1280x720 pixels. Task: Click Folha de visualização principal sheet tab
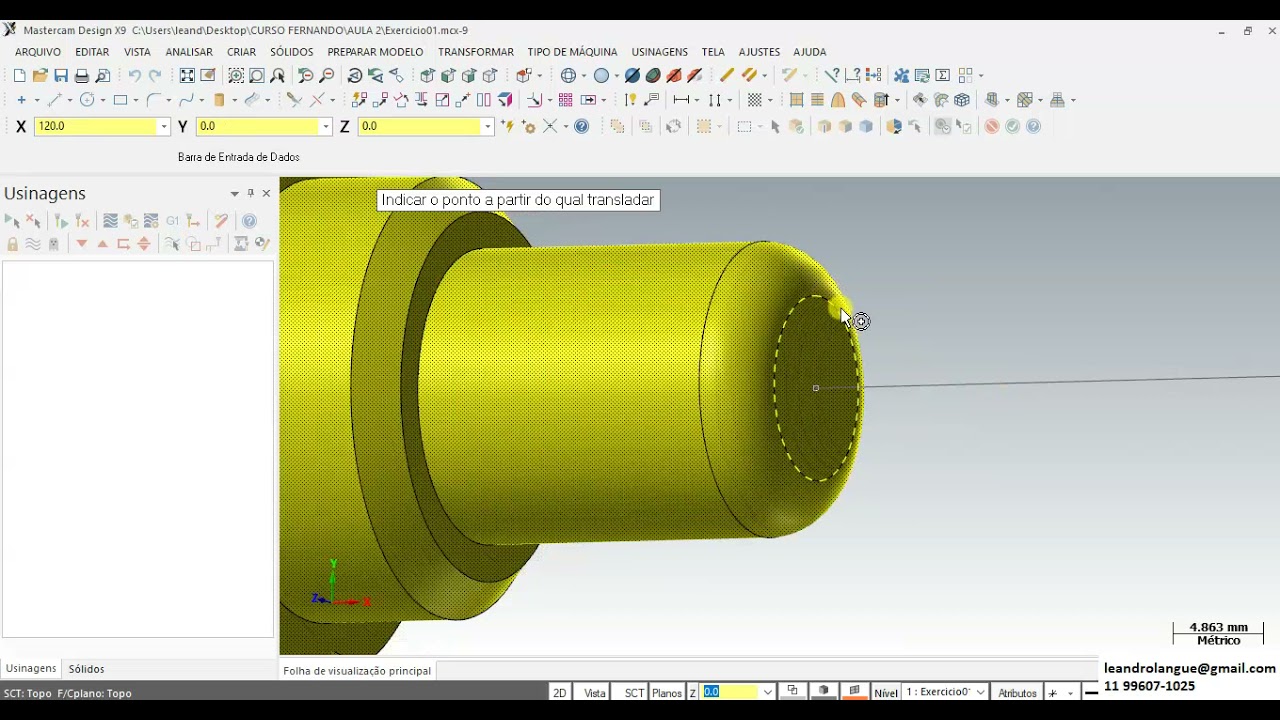[357, 671]
